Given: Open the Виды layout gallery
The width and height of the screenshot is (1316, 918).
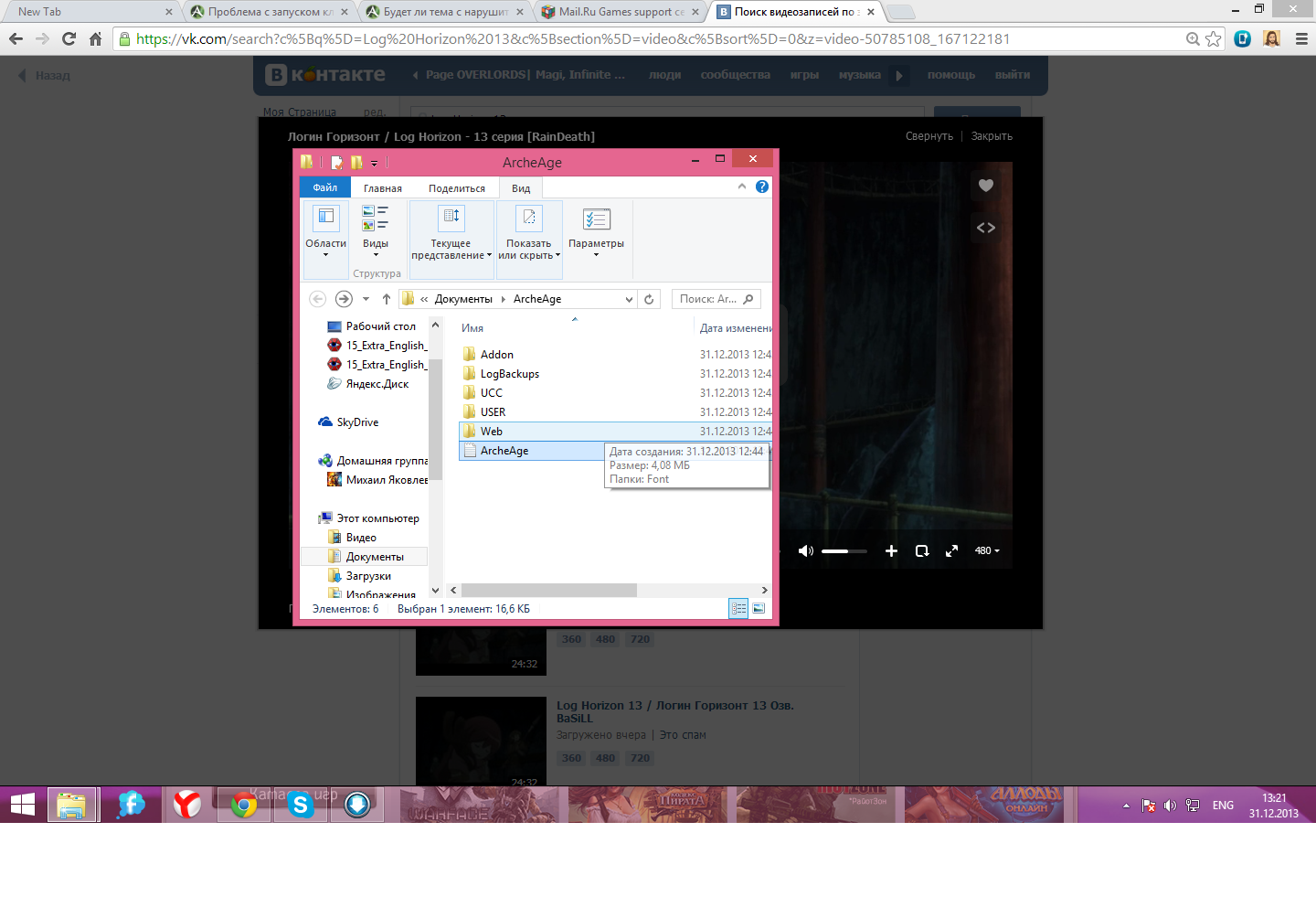Looking at the screenshot, I should pos(376,230).
